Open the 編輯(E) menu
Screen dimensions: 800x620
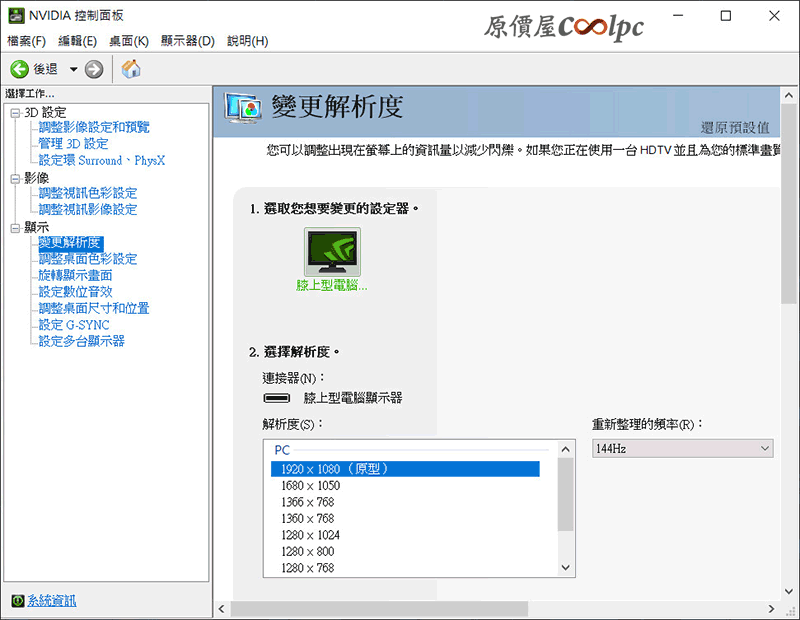[78, 41]
